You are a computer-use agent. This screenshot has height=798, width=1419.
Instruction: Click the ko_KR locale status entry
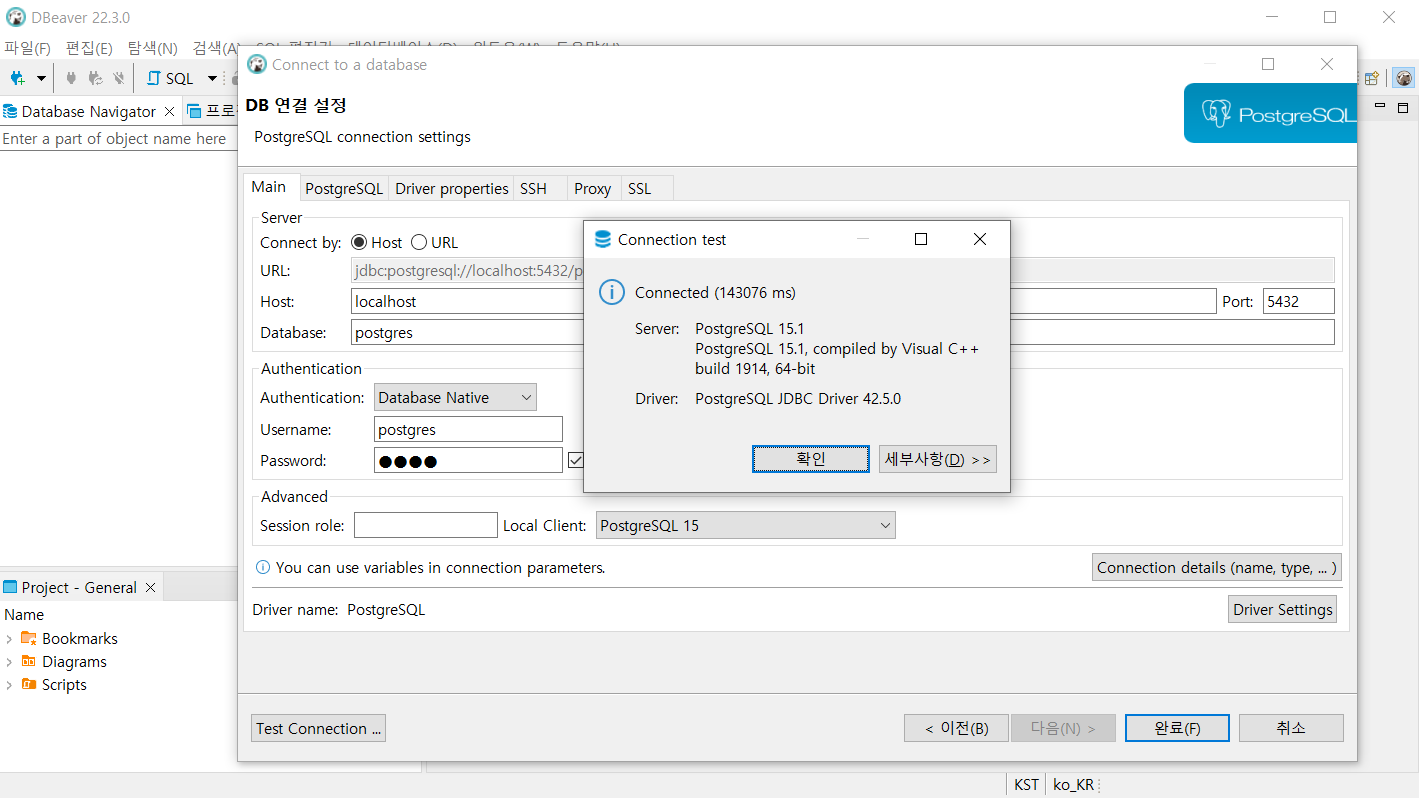click(1073, 785)
